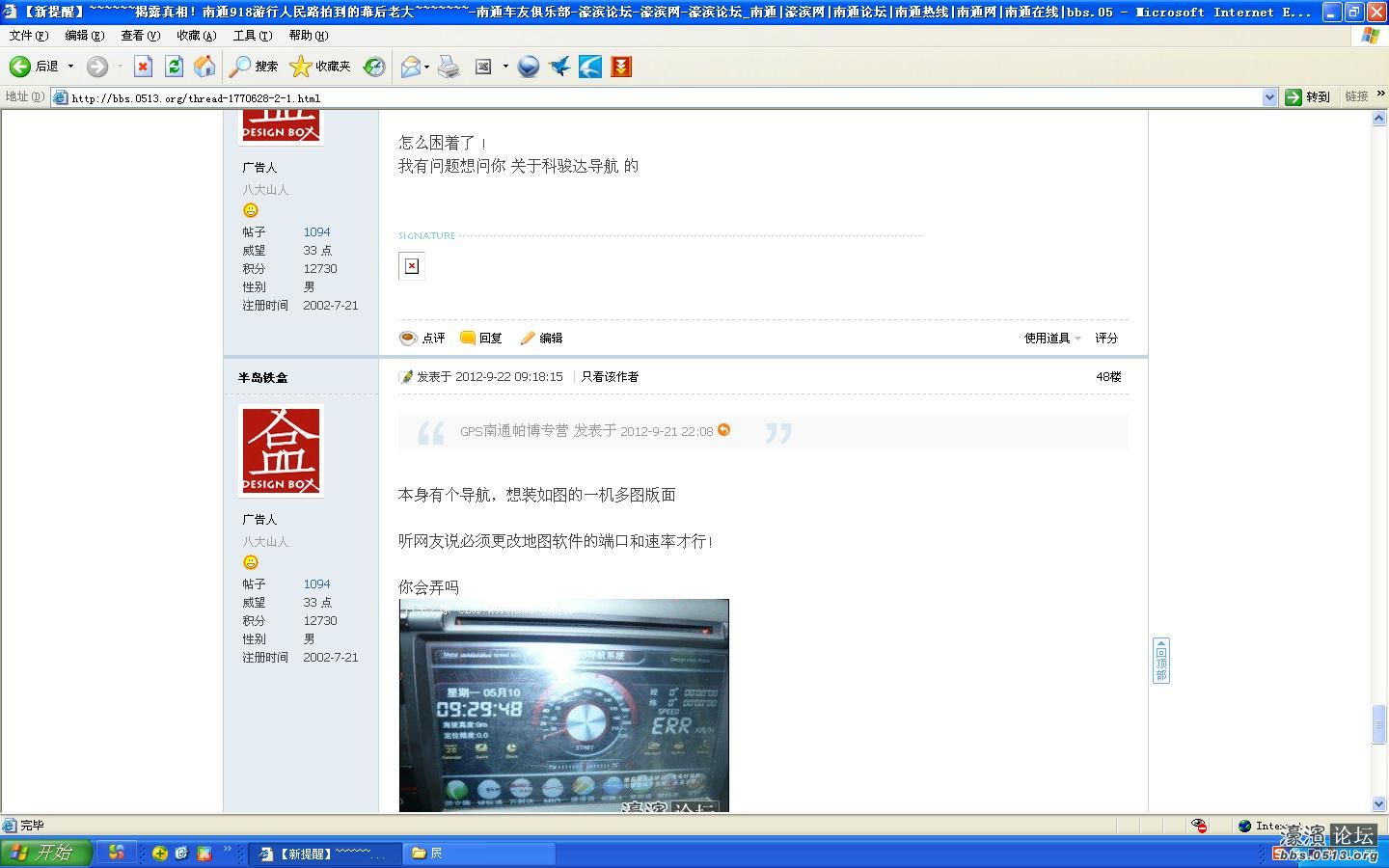Expand the address bar dropdown
The image size is (1389, 868).
coord(1269,97)
